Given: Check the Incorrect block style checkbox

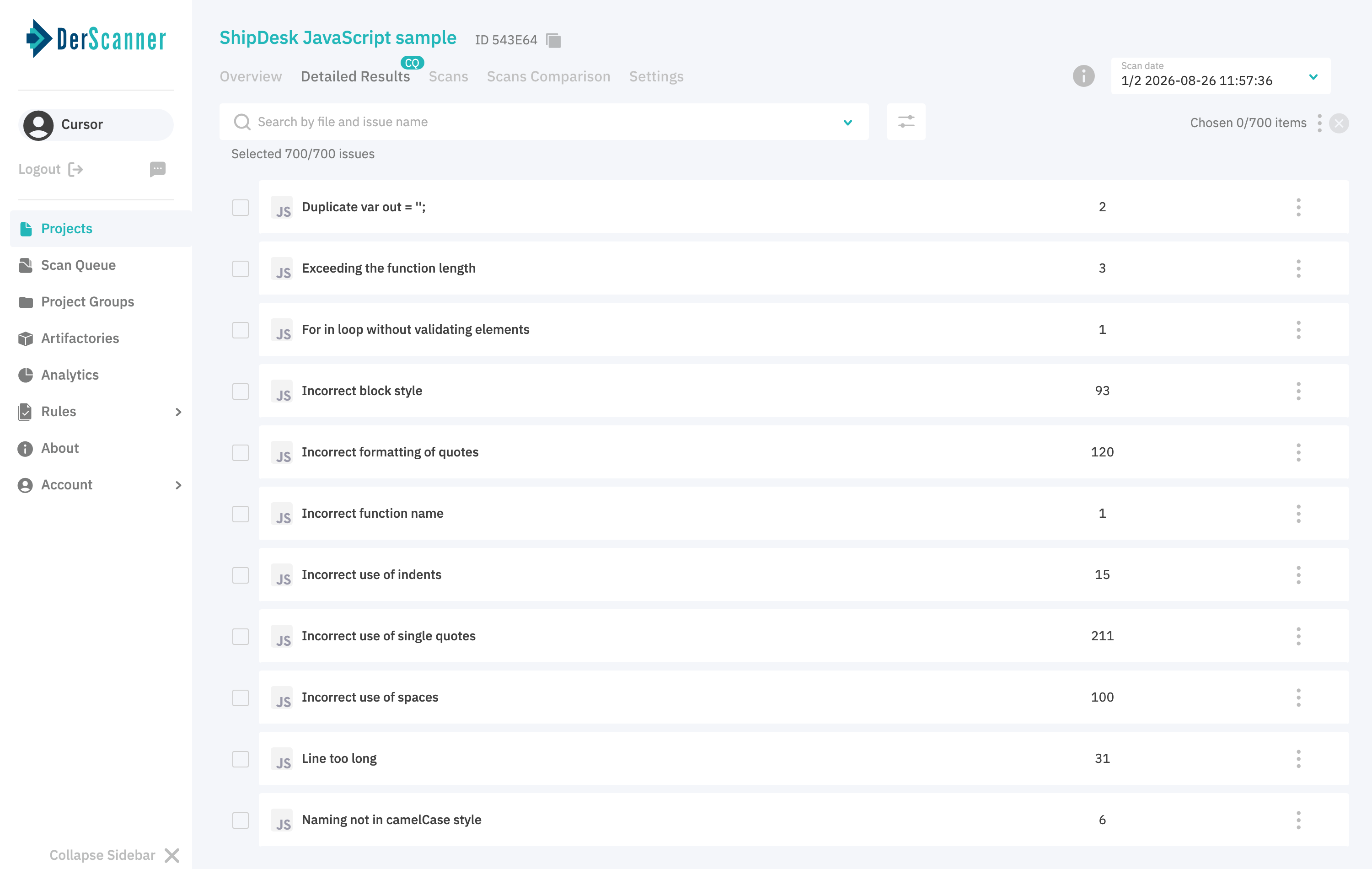Looking at the screenshot, I should 241,392.
